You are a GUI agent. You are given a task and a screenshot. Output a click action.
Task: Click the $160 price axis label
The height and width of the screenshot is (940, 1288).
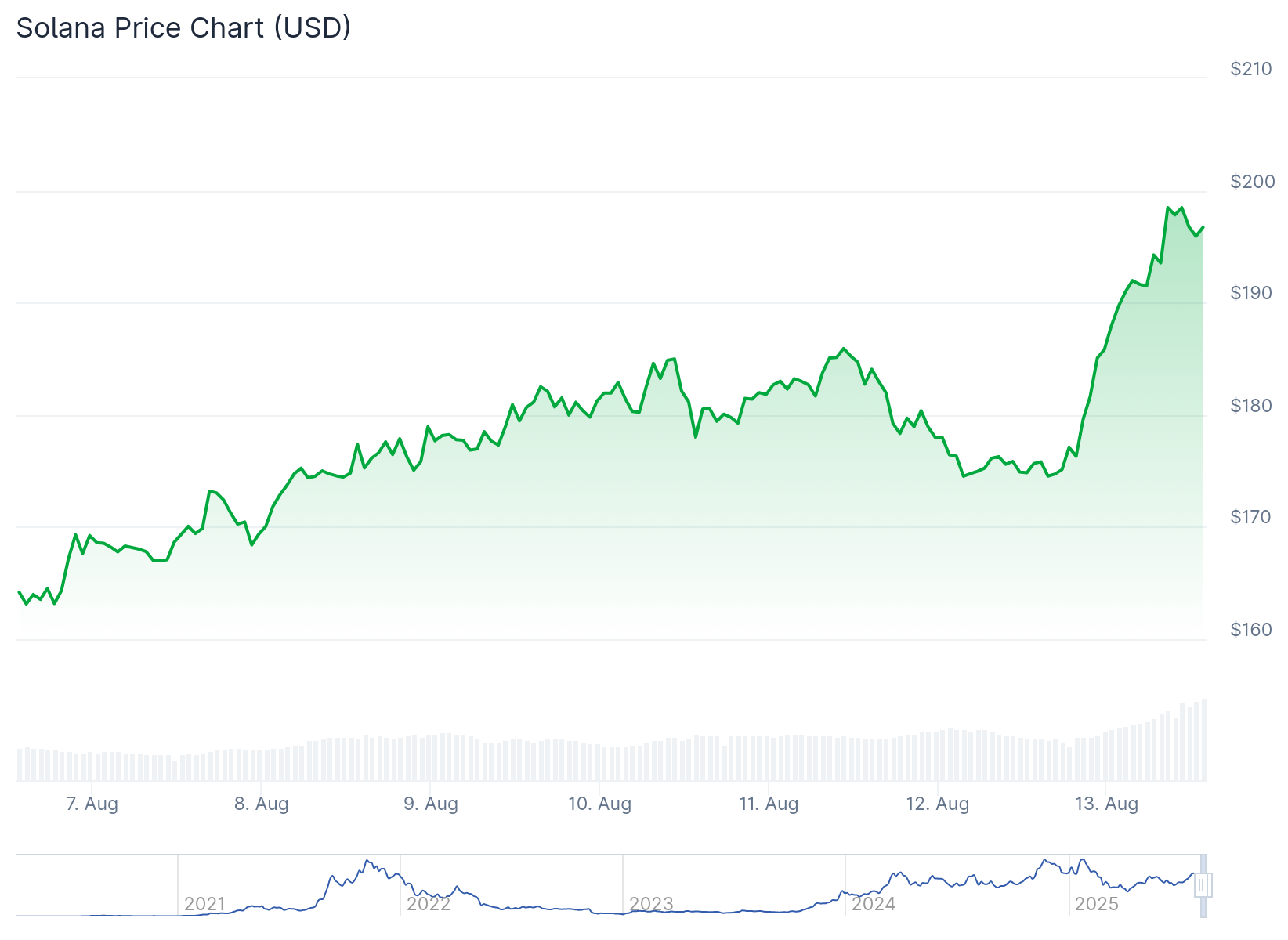(x=1251, y=630)
